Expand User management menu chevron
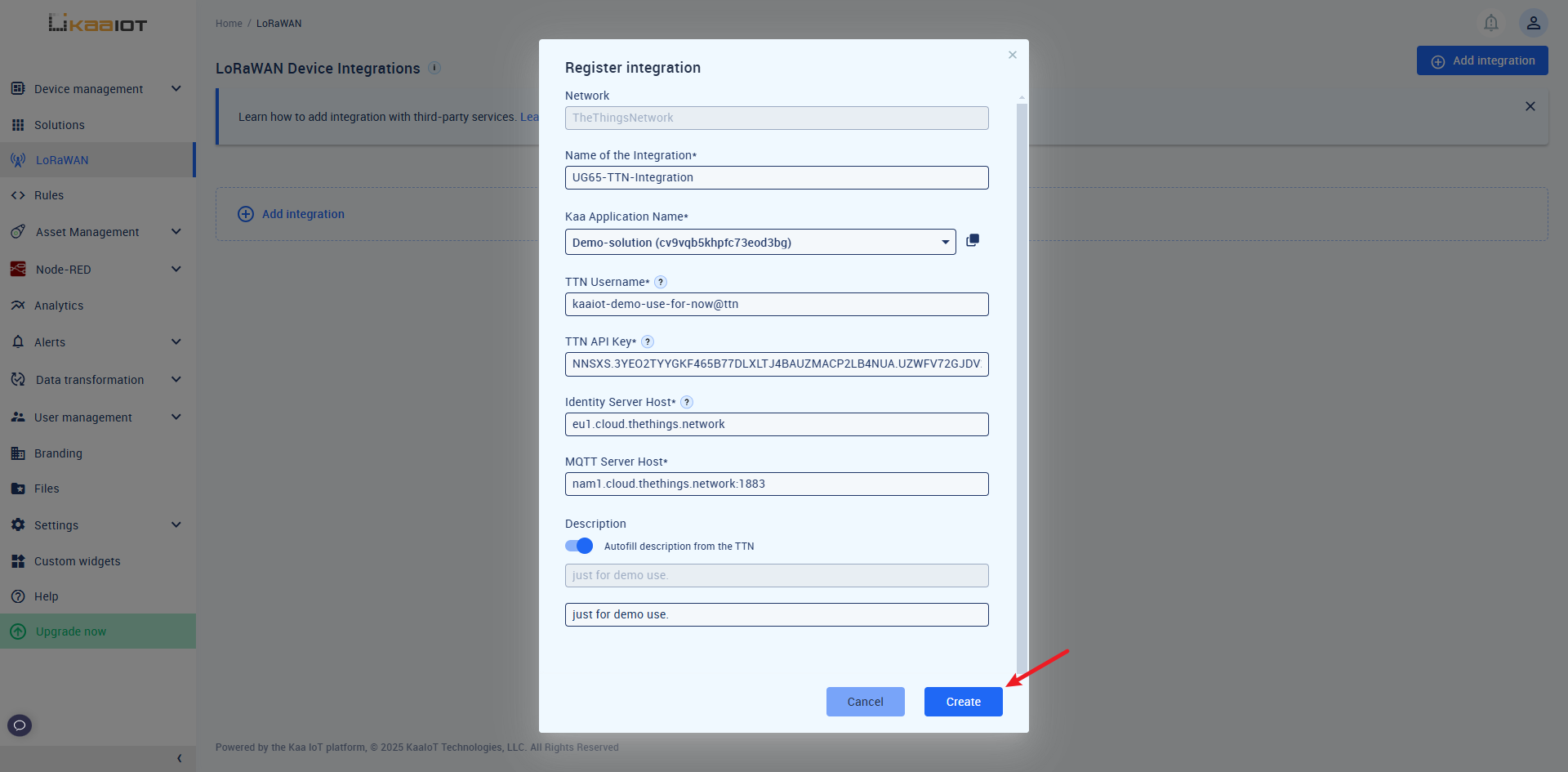This screenshot has width=1568, height=772. (176, 417)
